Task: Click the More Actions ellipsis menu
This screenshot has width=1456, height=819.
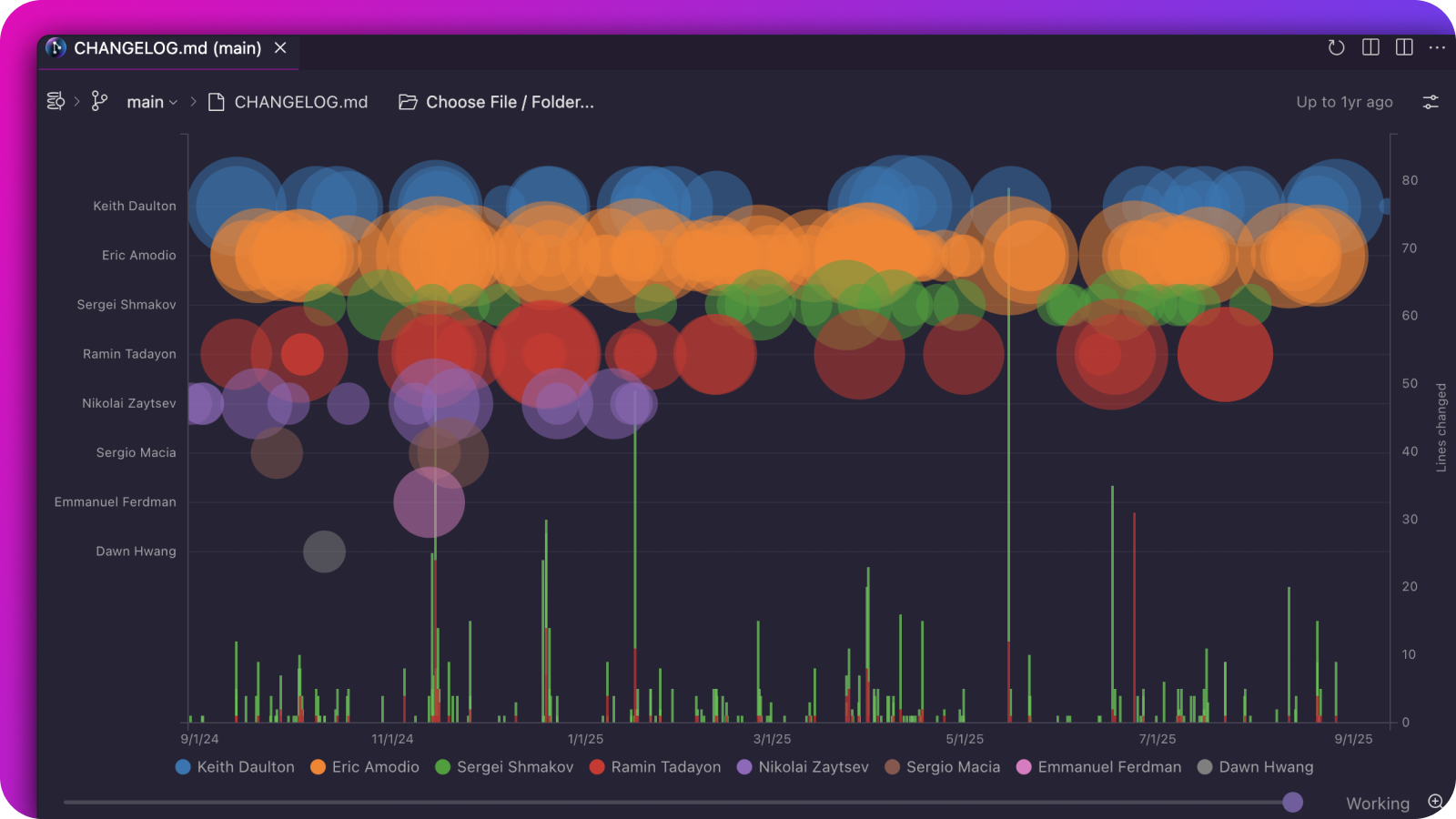Action: [1439, 48]
